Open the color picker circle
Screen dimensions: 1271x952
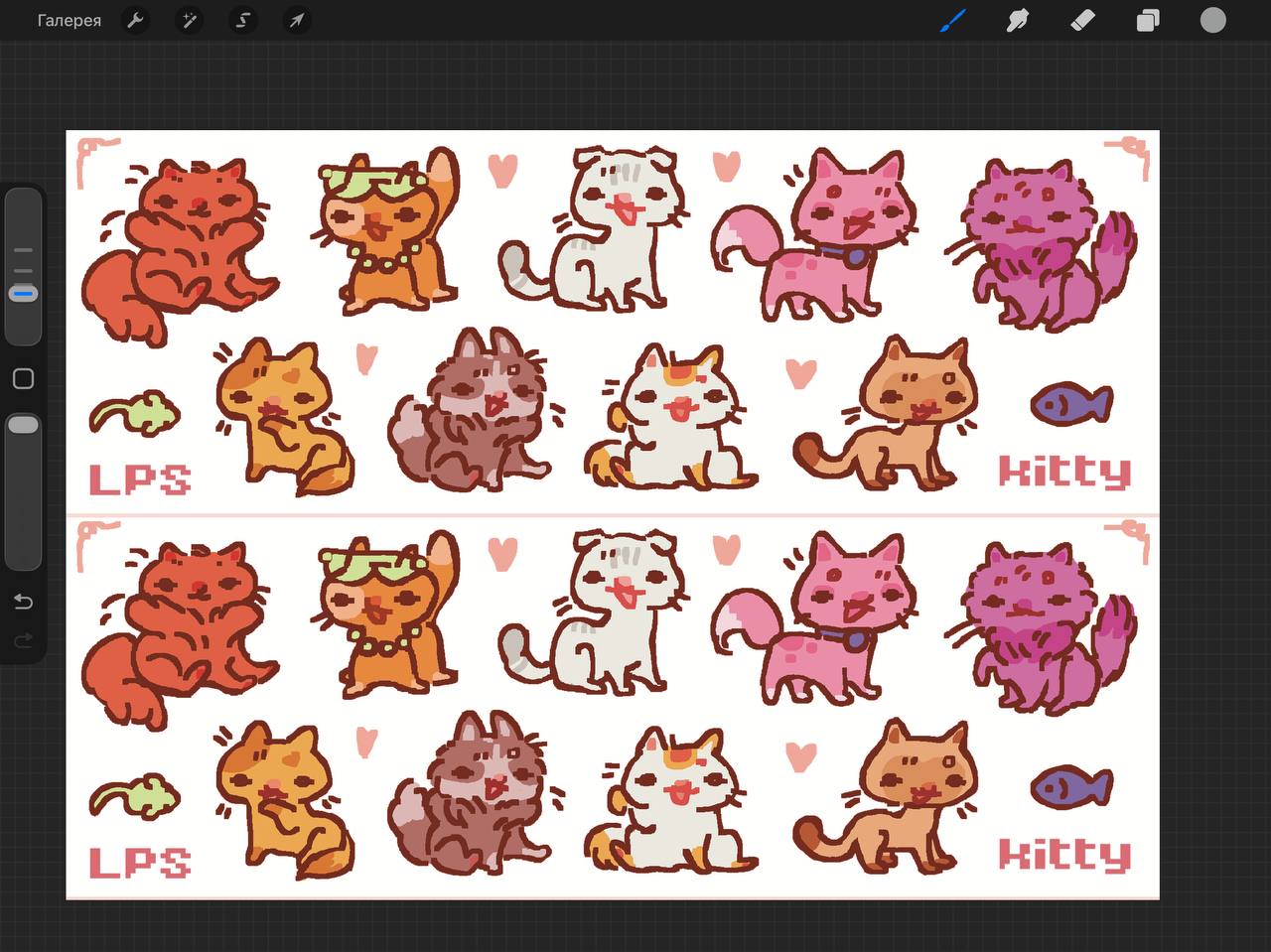pos(1213,20)
